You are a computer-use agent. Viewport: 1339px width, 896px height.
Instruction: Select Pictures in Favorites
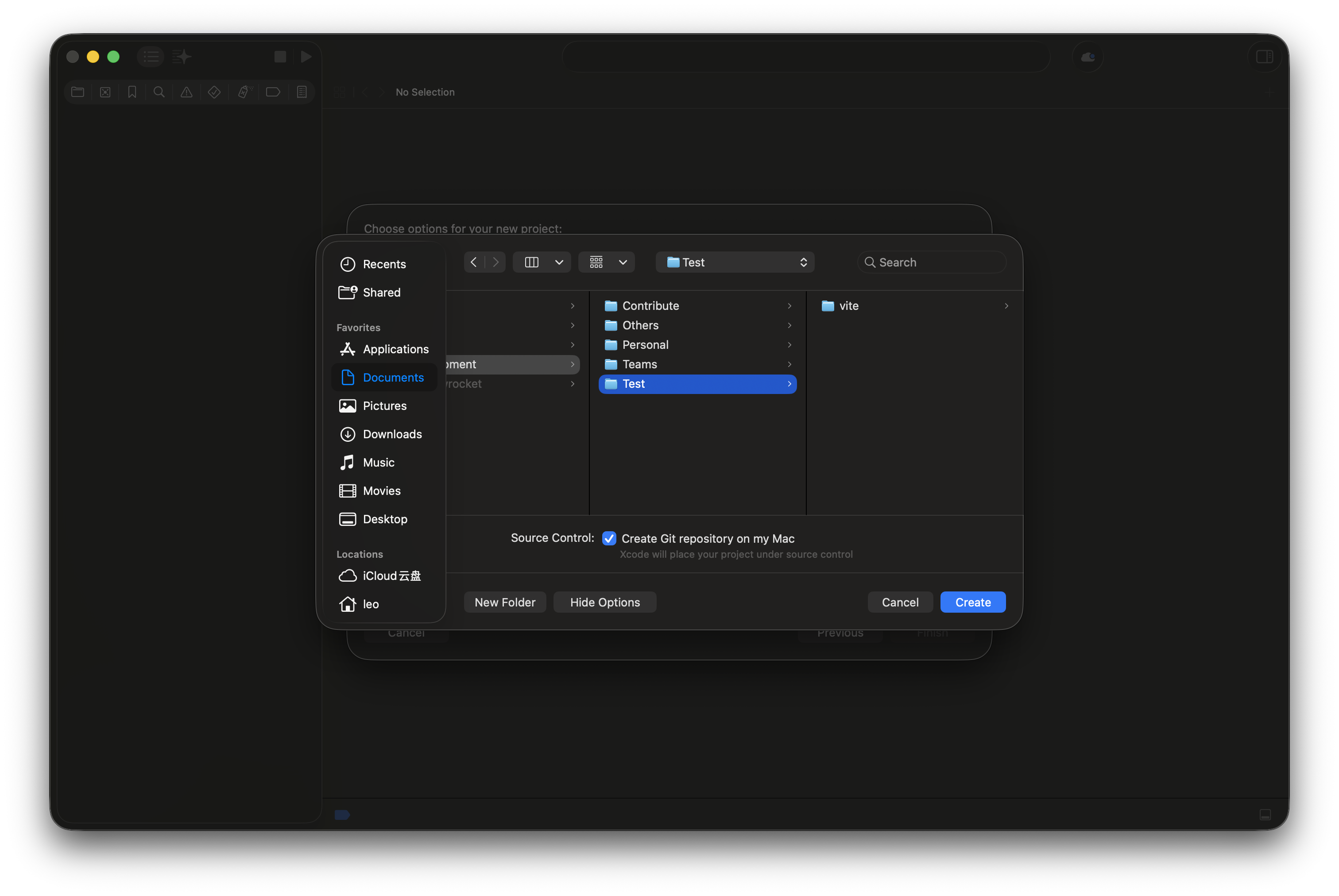coord(384,405)
